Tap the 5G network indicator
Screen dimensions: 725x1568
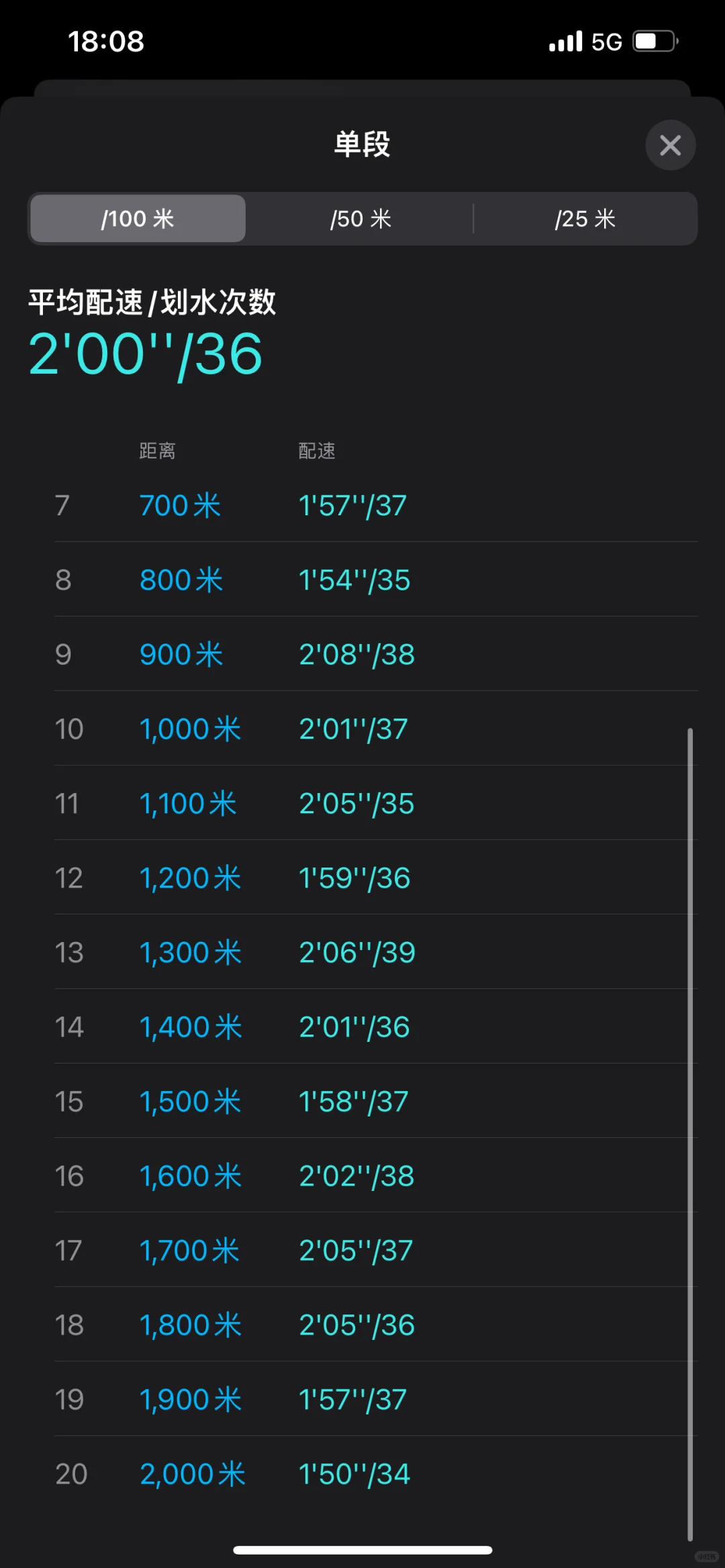(x=606, y=42)
